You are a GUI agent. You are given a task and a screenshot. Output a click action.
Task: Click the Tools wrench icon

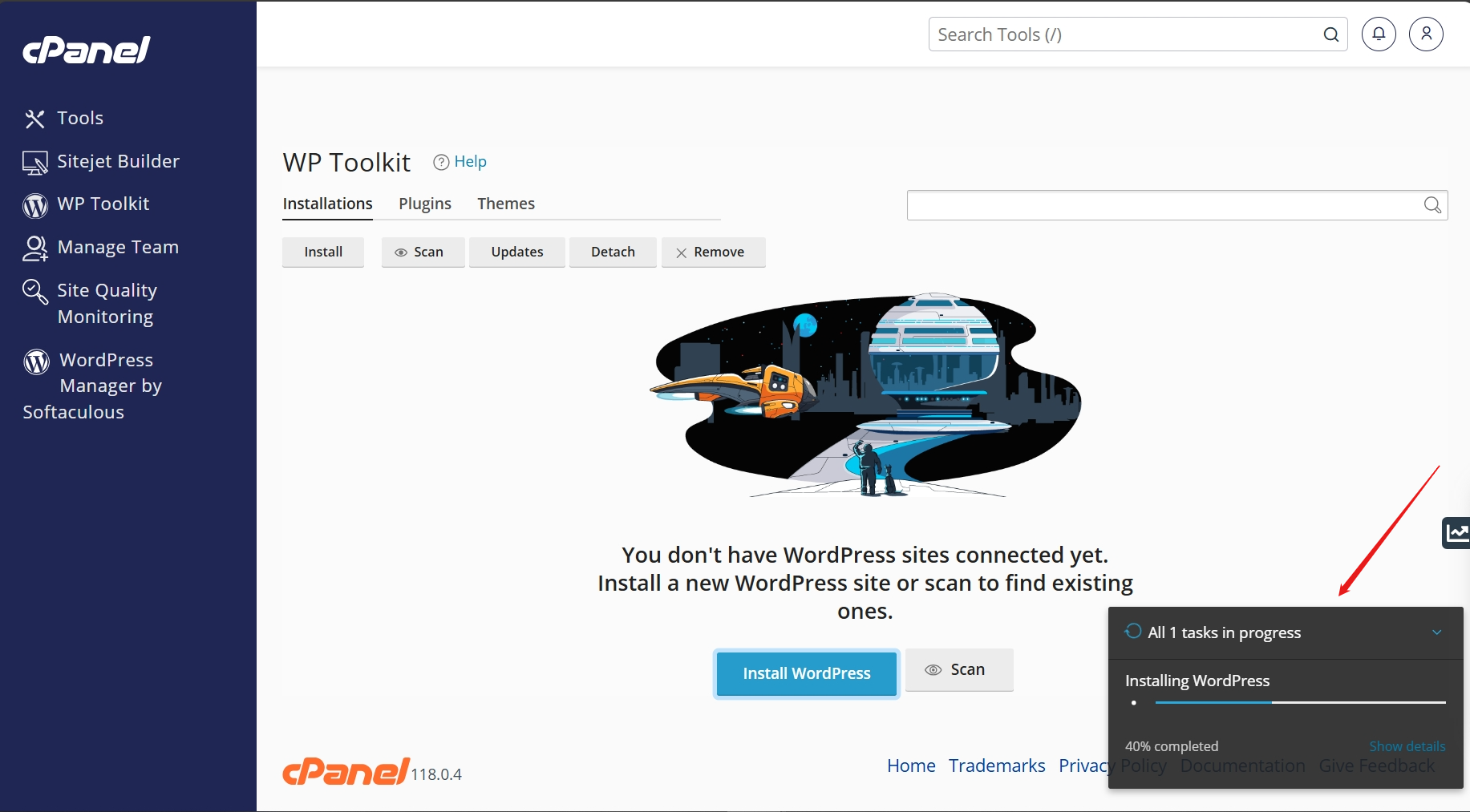[34, 119]
